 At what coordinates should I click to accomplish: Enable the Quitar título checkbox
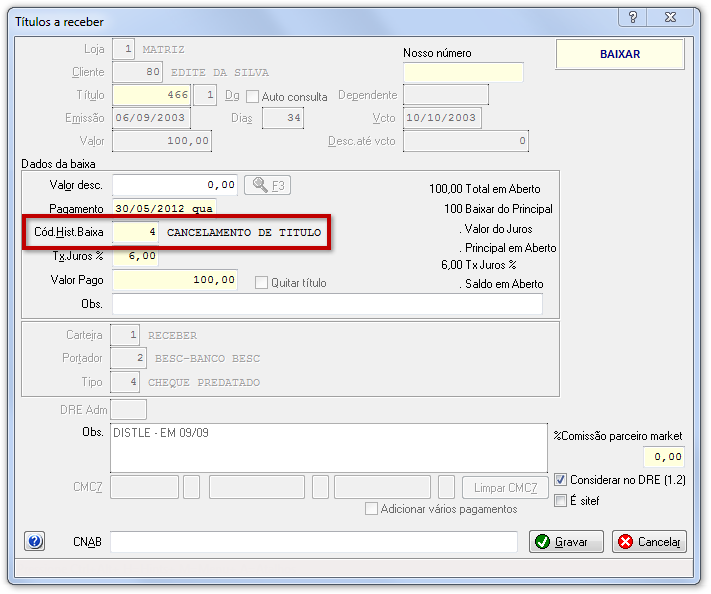pos(261,283)
